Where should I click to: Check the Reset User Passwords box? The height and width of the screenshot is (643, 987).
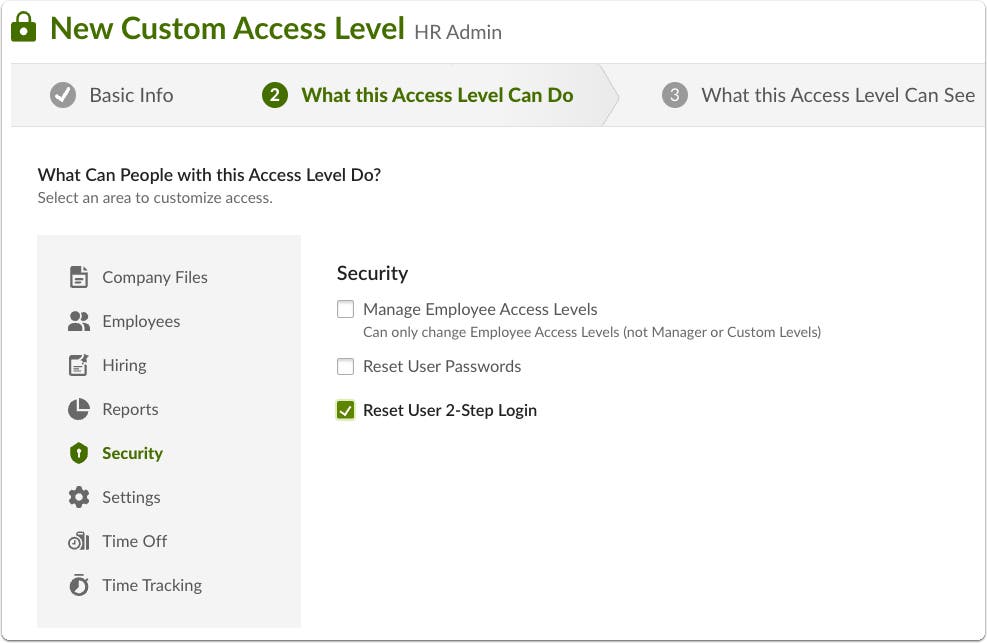point(345,366)
